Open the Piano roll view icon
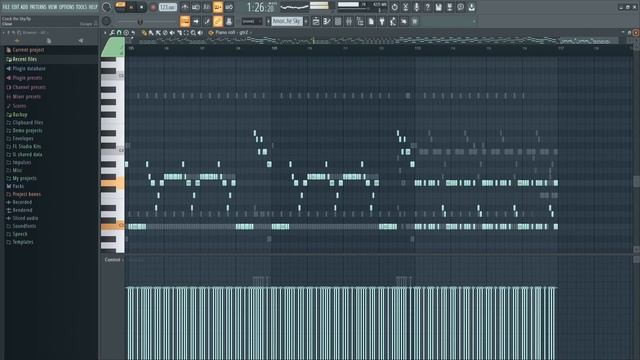The width and height of the screenshot is (640, 360). [x=327, y=21]
